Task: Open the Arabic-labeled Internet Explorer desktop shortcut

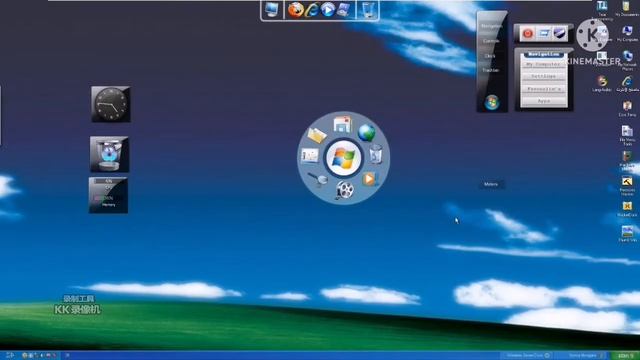Action: click(x=627, y=83)
